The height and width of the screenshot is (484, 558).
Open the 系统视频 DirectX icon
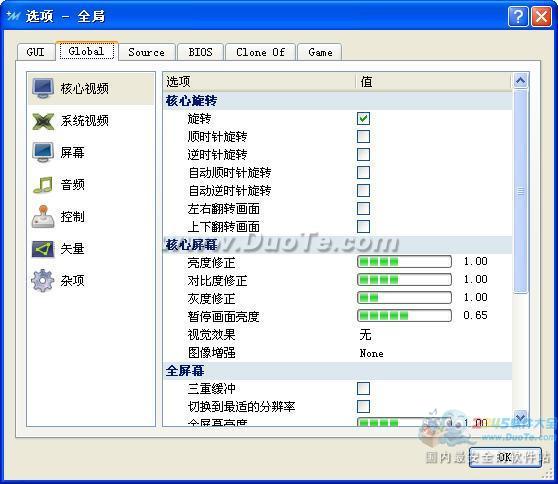point(43,121)
